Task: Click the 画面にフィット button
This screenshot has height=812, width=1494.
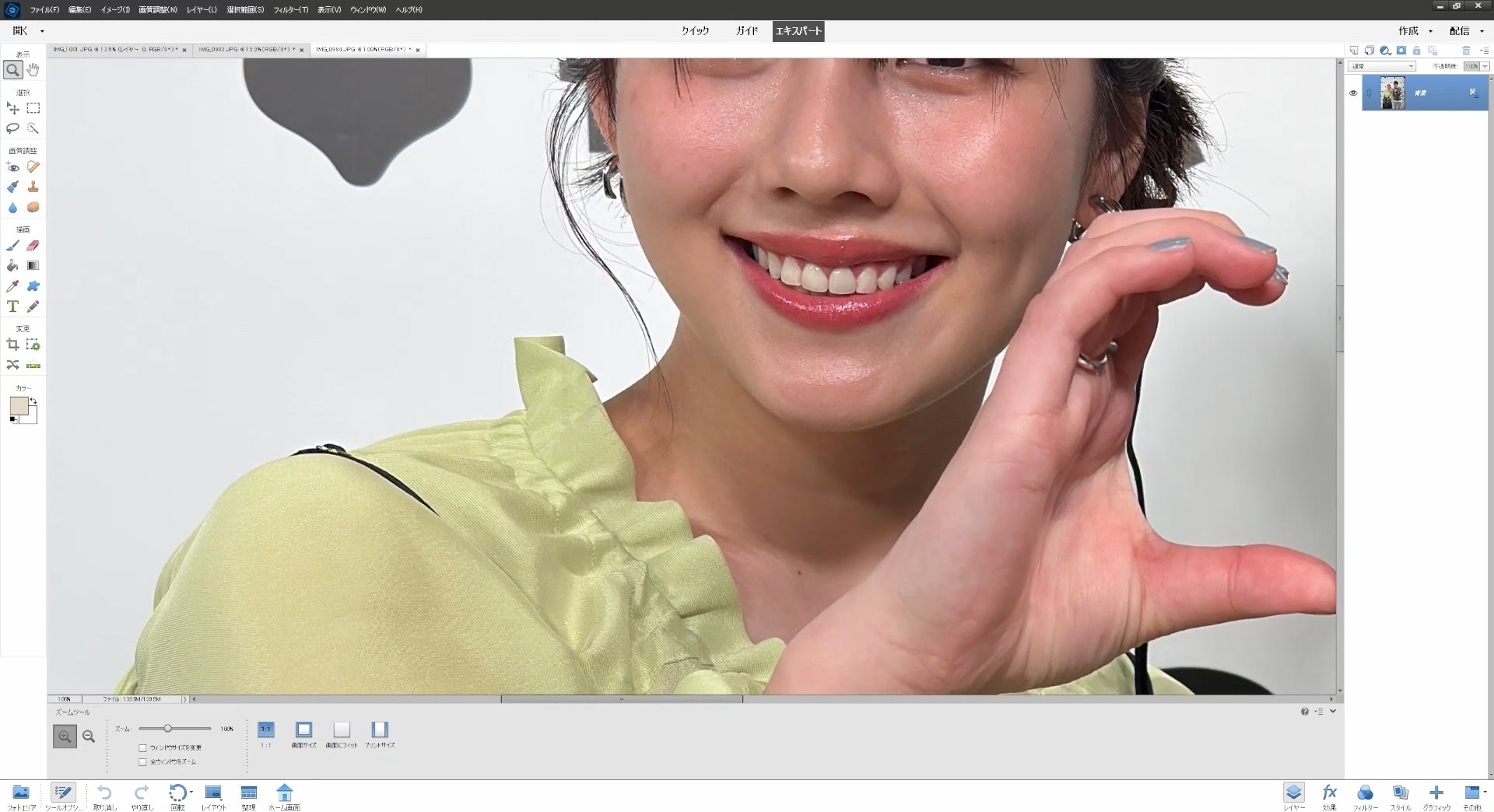Action: [342, 730]
